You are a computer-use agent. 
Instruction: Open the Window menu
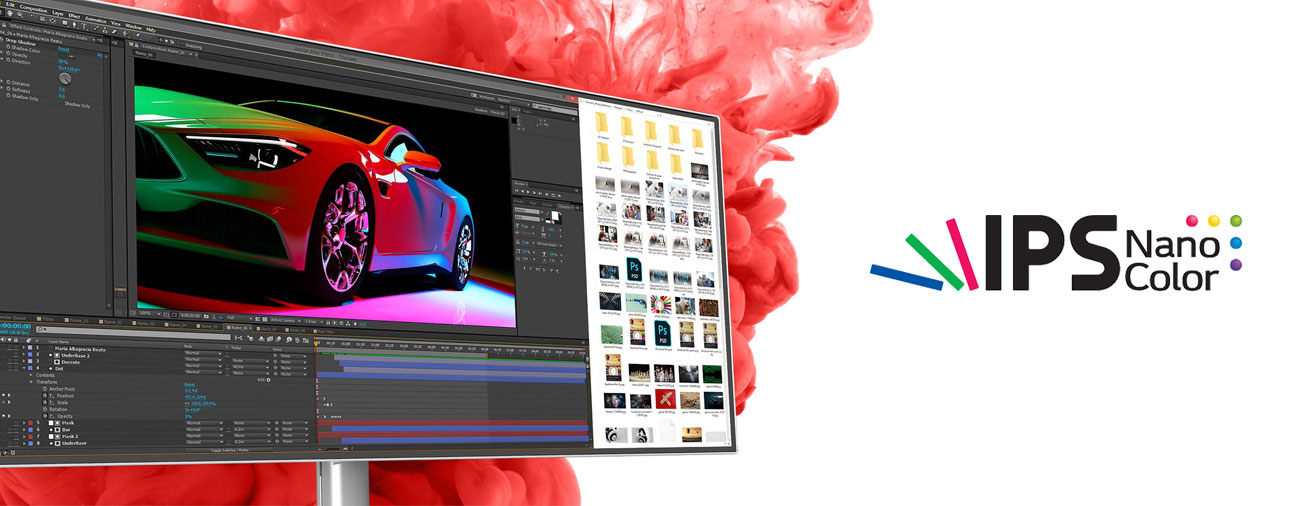coord(133,26)
